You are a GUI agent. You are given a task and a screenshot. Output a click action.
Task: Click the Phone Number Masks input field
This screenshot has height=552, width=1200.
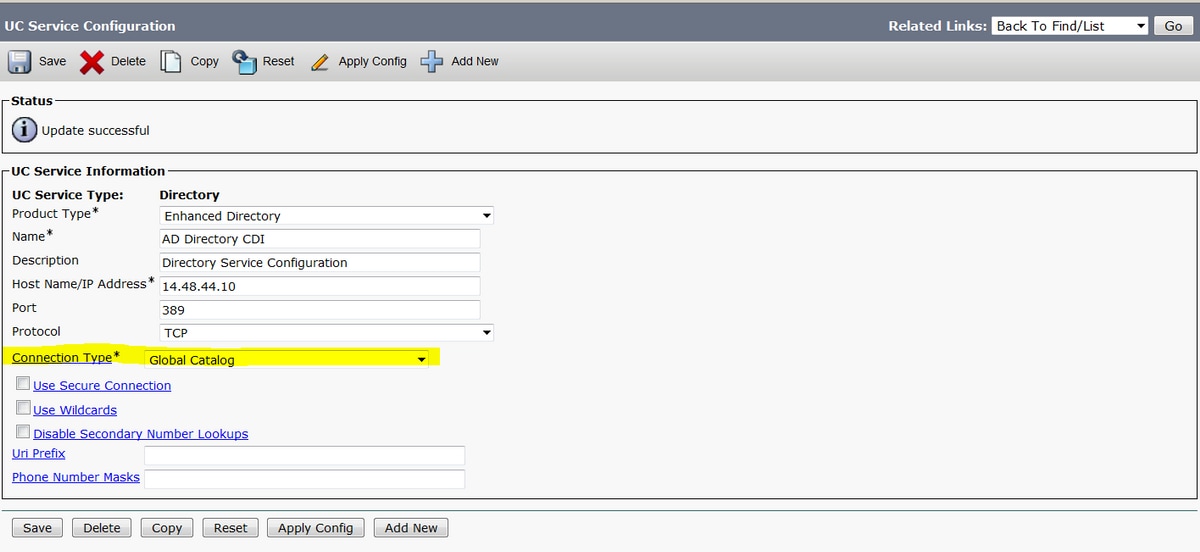(x=305, y=479)
